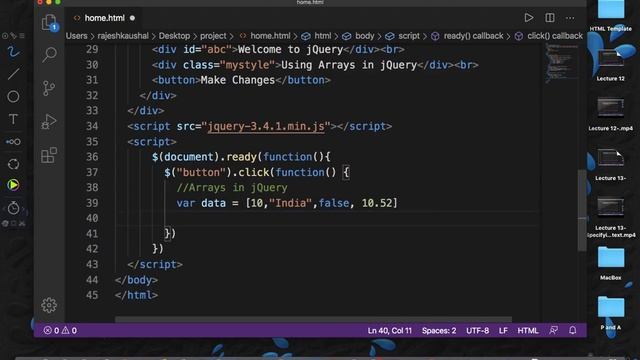Select the freehand curve annotation tool

tap(13, 51)
